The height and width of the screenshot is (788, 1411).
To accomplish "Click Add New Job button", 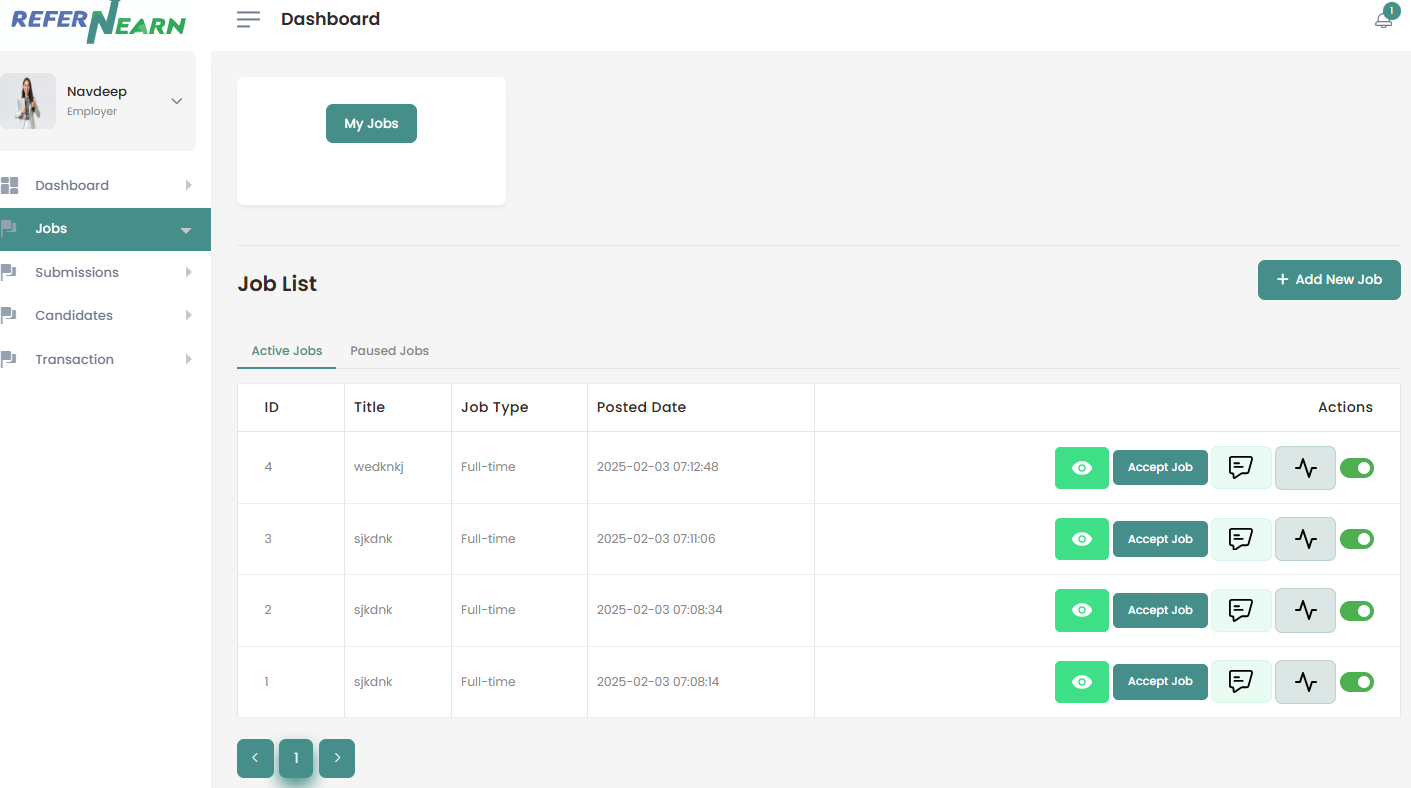I will point(1329,280).
